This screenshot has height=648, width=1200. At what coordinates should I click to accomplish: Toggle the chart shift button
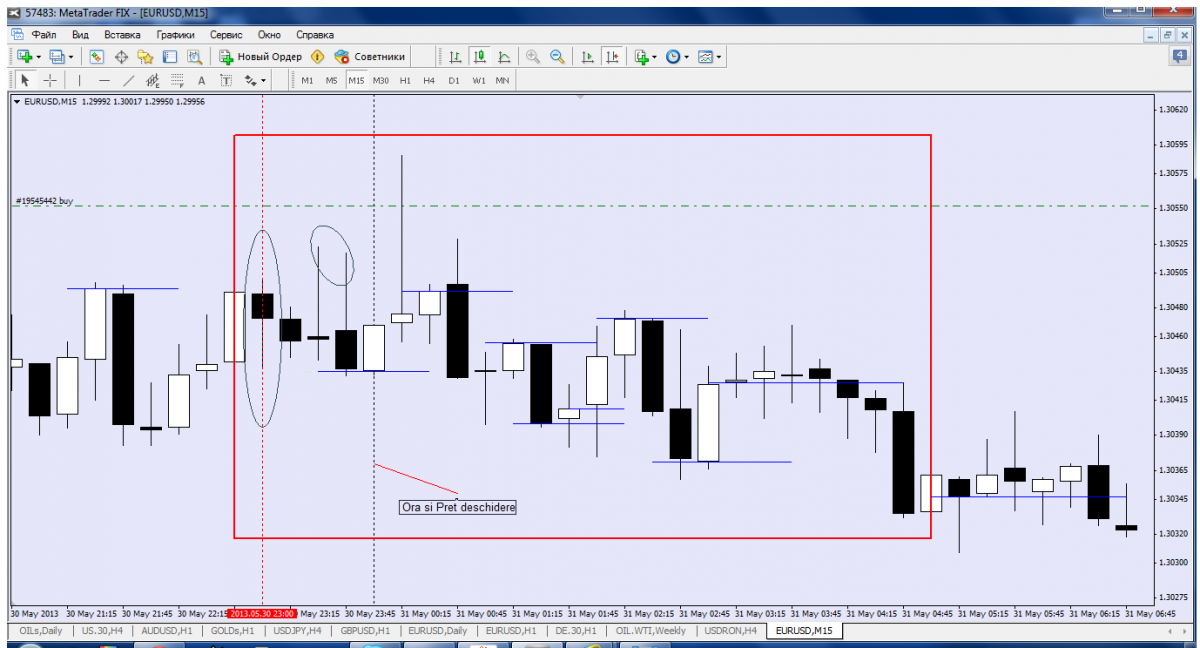point(611,57)
